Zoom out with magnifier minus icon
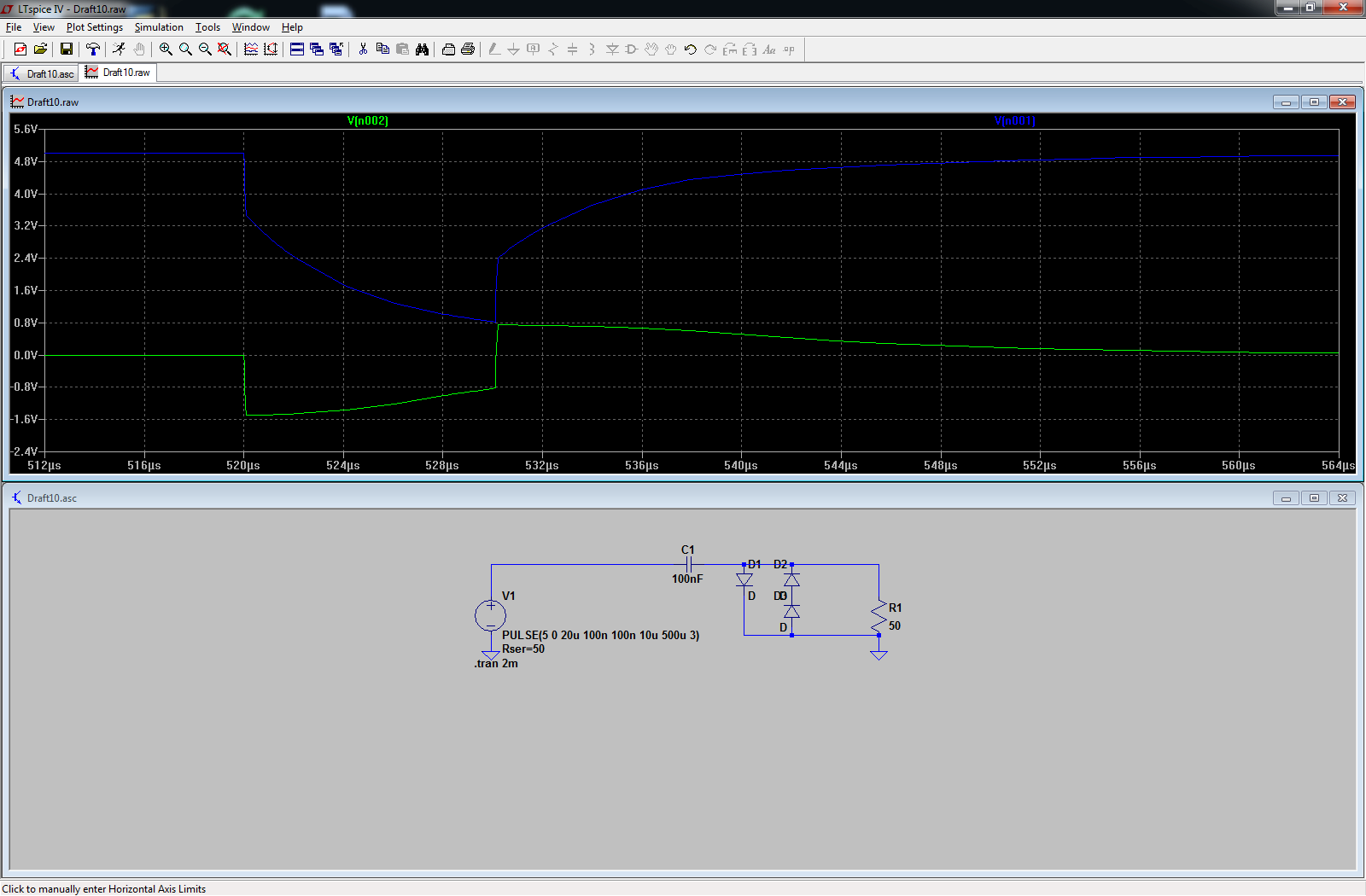The image size is (1366, 896). (205, 49)
